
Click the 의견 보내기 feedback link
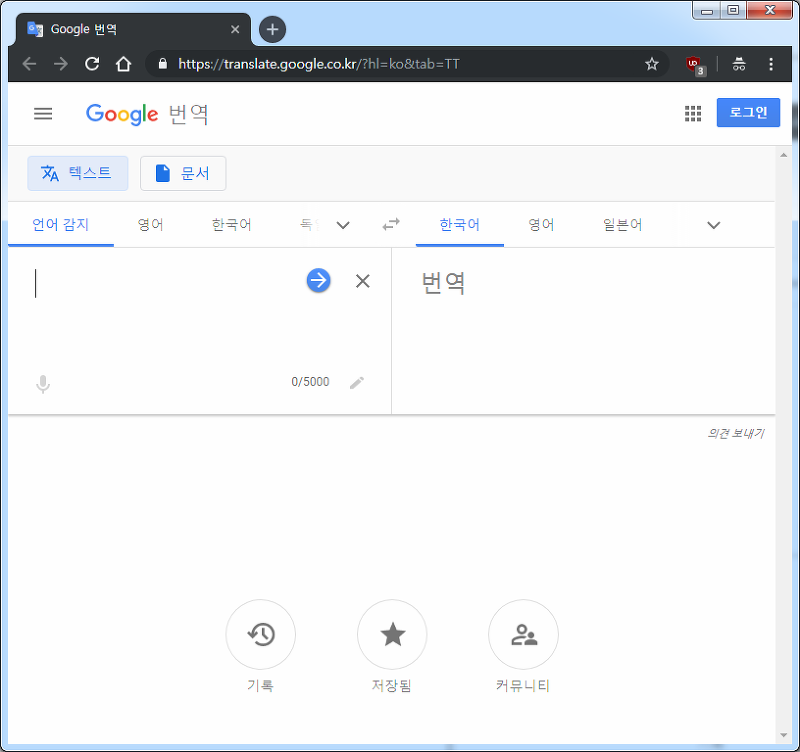tap(735, 433)
